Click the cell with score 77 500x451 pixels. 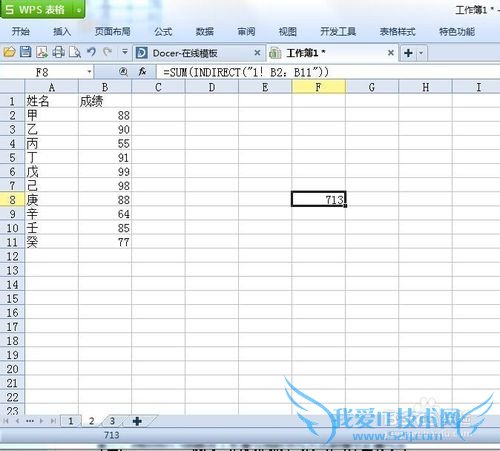105,242
